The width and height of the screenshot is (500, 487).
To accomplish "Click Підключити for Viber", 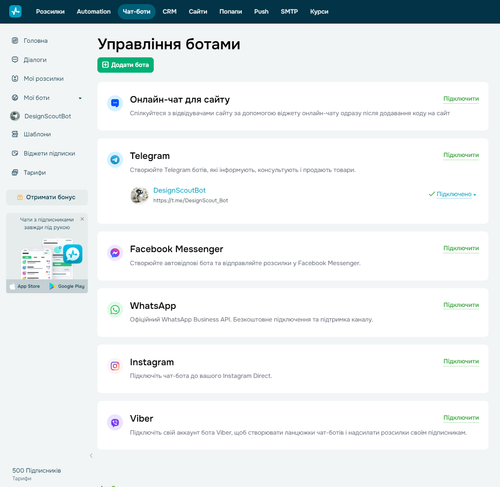I will coord(461,418).
